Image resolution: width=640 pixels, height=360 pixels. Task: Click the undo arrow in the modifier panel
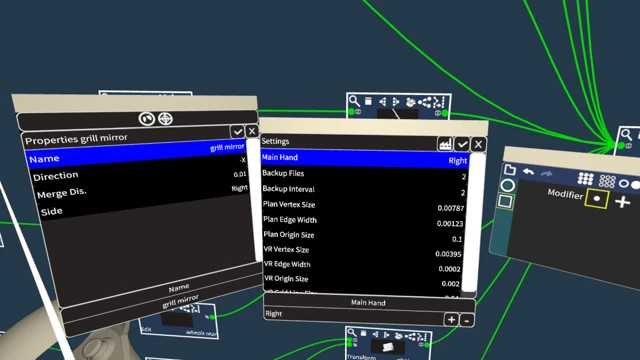point(528,172)
